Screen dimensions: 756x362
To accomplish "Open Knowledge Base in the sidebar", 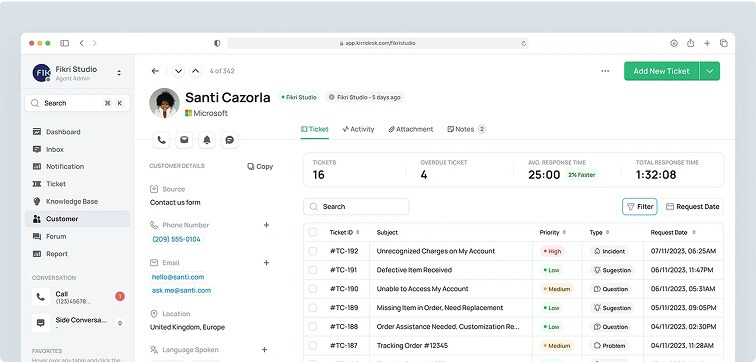I will coord(77,201).
